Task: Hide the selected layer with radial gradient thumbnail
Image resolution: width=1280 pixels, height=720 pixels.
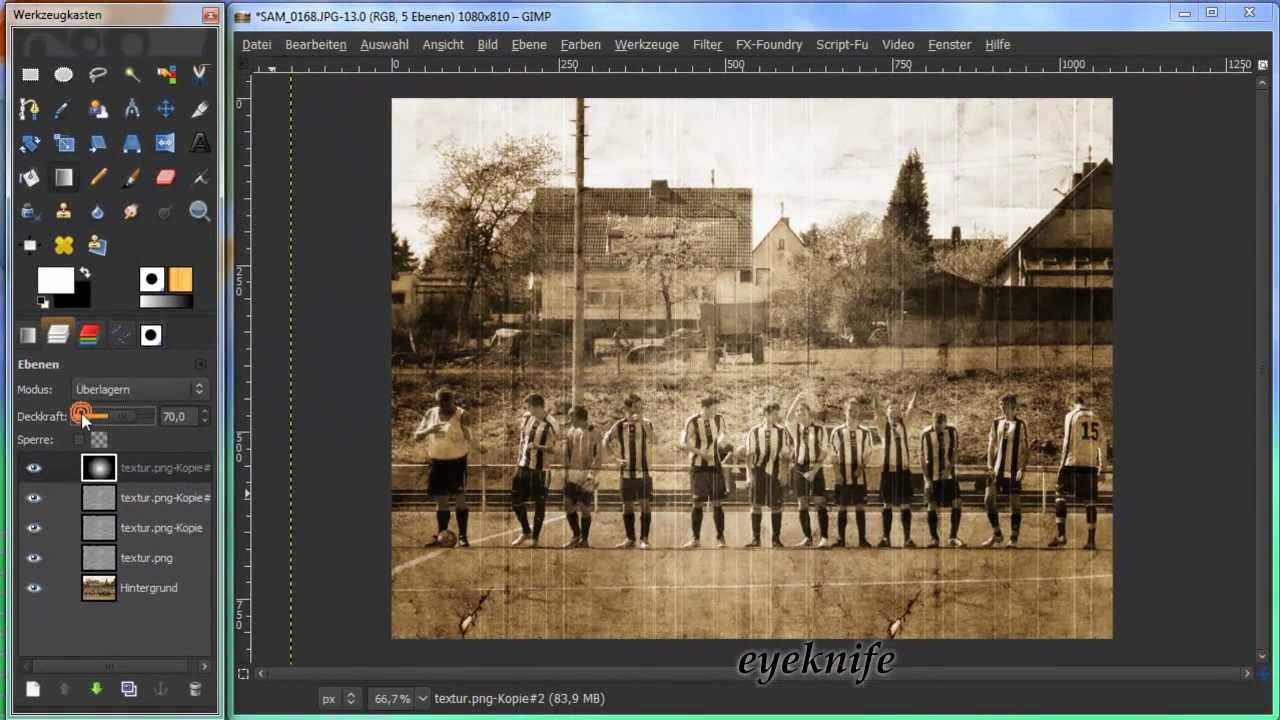Action: 34,468
